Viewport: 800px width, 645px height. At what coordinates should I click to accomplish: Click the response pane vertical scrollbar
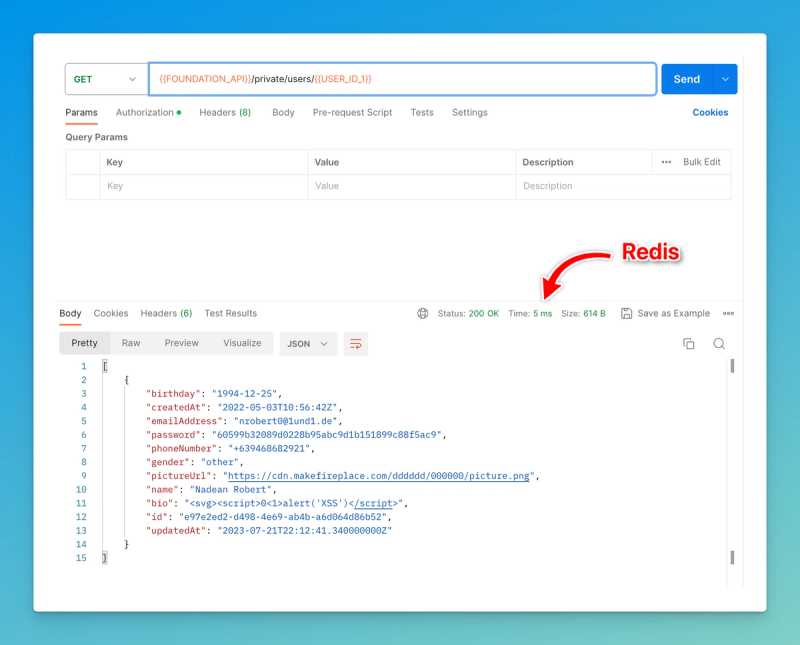click(x=732, y=462)
